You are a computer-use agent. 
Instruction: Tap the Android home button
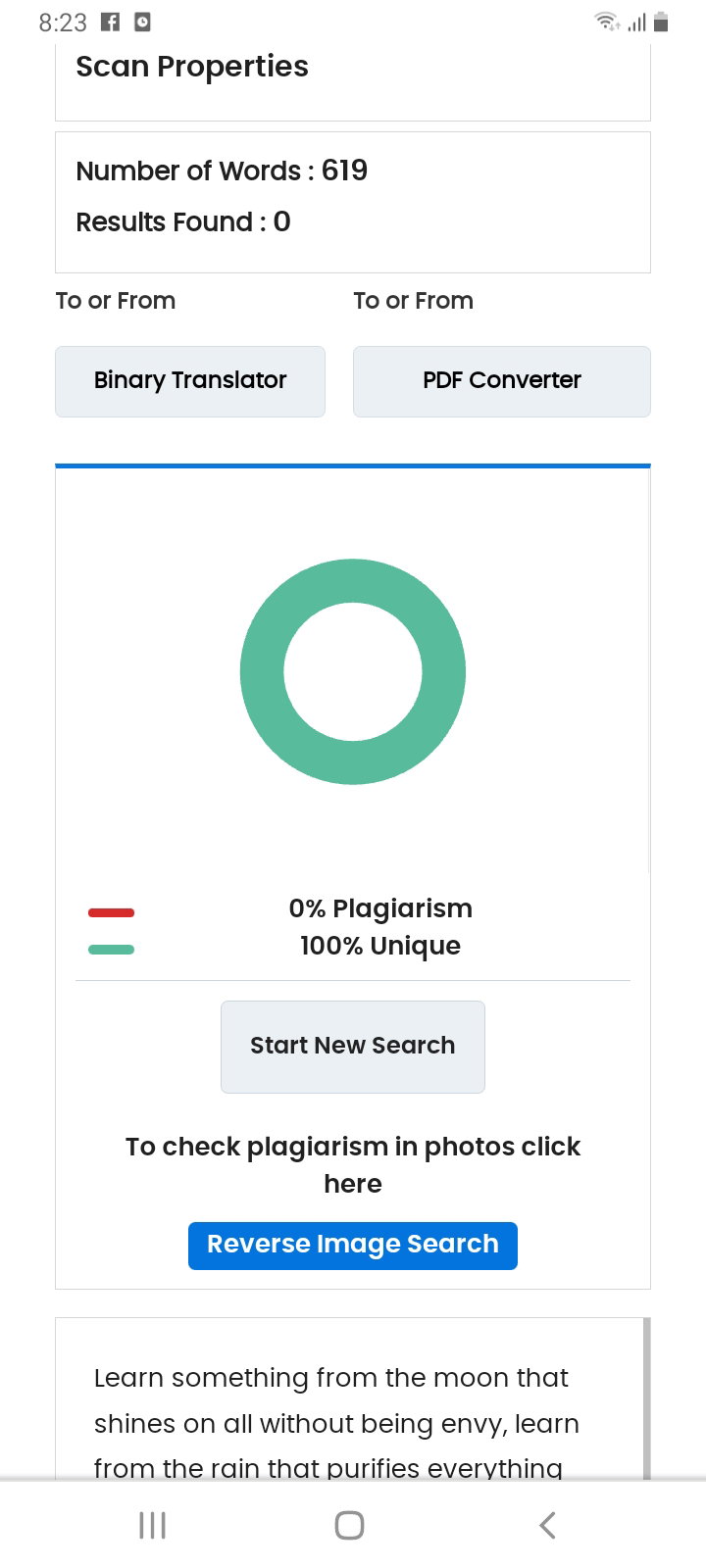click(x=350, y=1525)
